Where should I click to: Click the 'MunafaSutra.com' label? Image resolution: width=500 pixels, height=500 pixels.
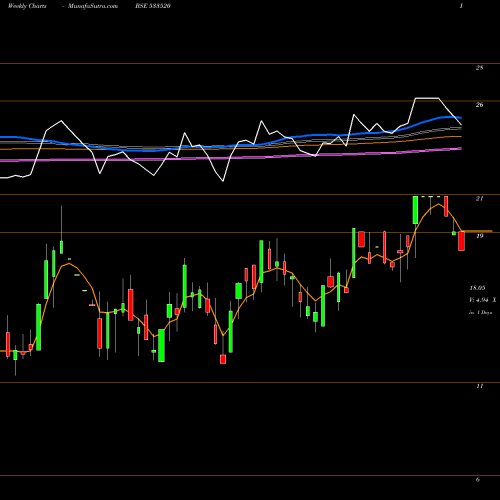[x=93, y=6]
